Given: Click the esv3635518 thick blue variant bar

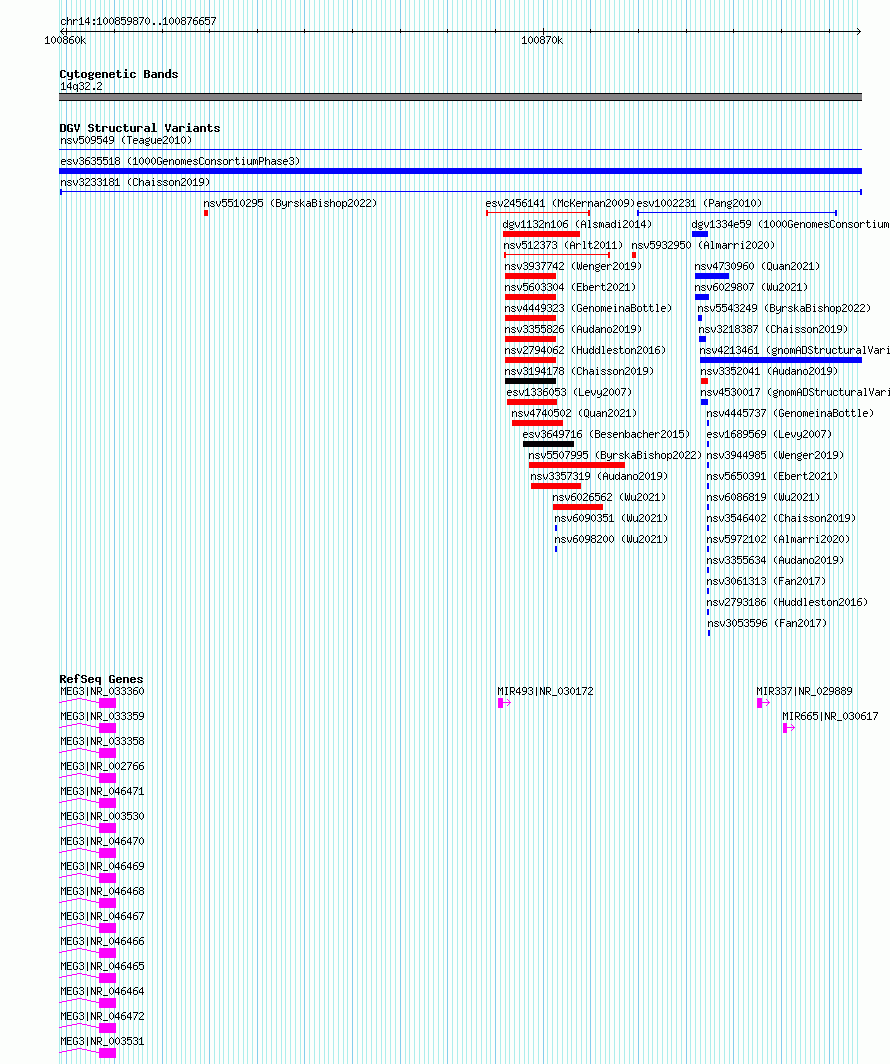Looking at the screenshot, I should 461,171.
